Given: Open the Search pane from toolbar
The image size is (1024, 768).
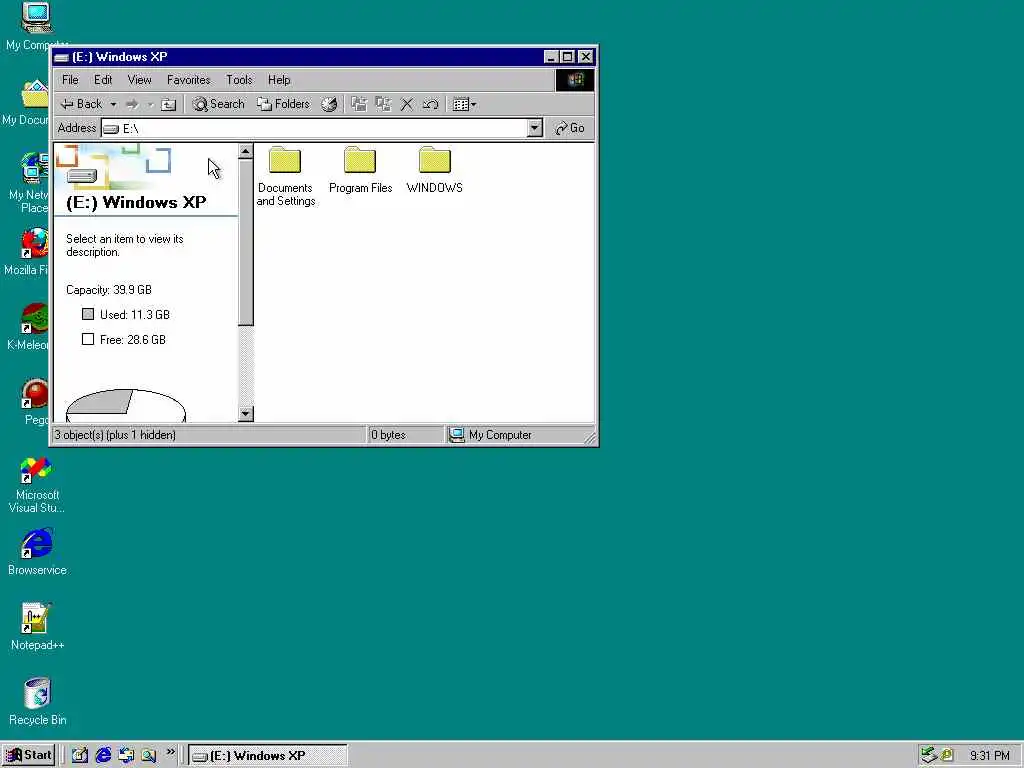Looking at the screenshot, I should tap(219, 104).
